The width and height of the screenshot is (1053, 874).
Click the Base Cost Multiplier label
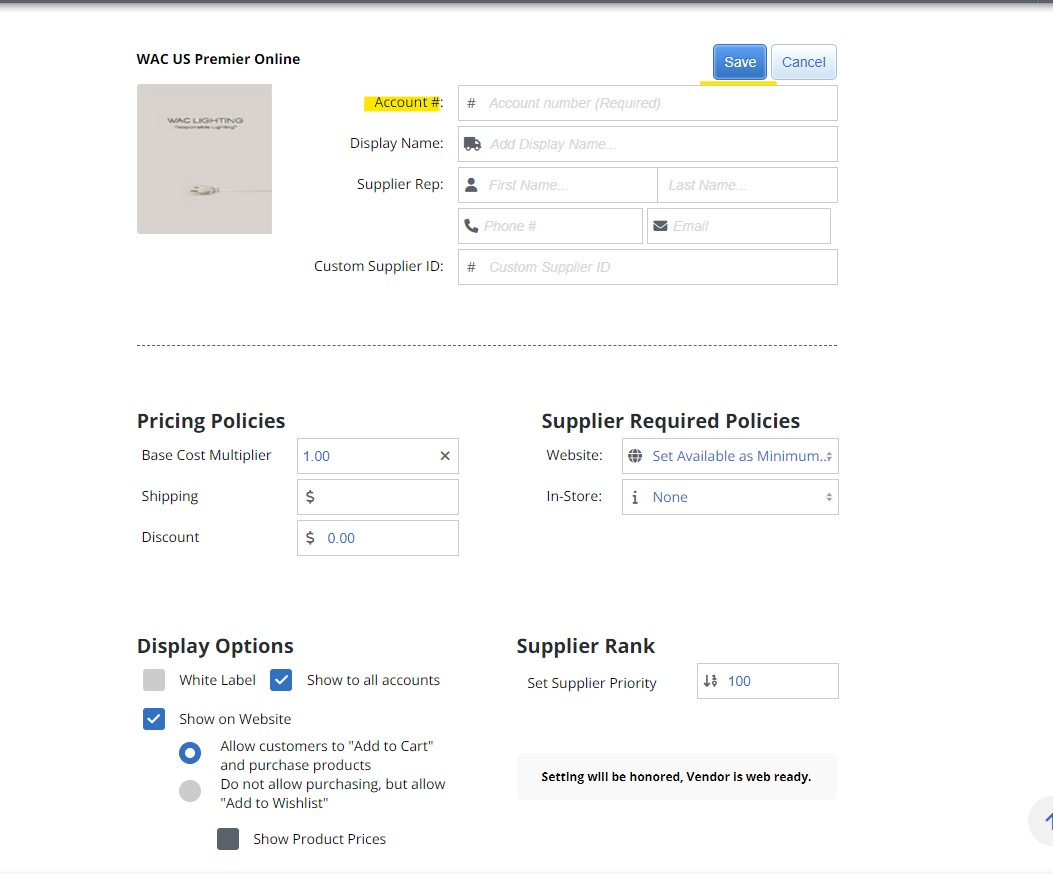click(206, 455)
